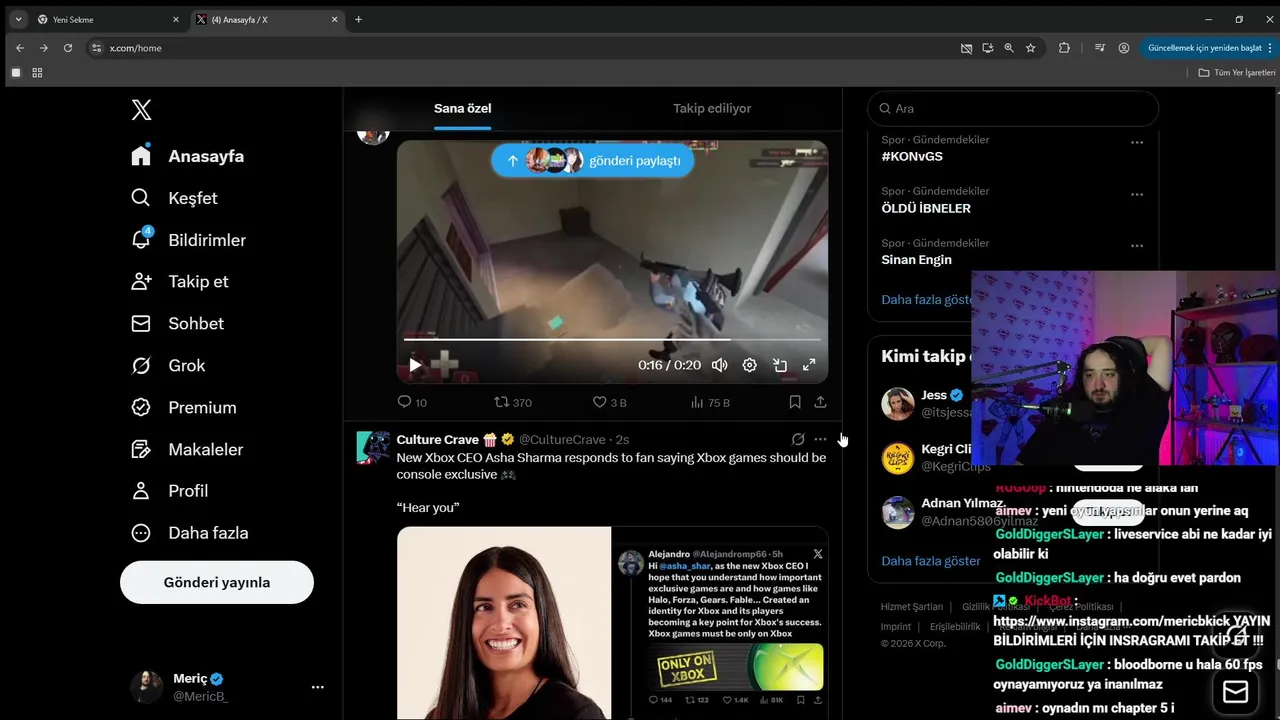The image size is (1280, 720).
Task: Go back in browser
Action: click(x=20, y=48)
